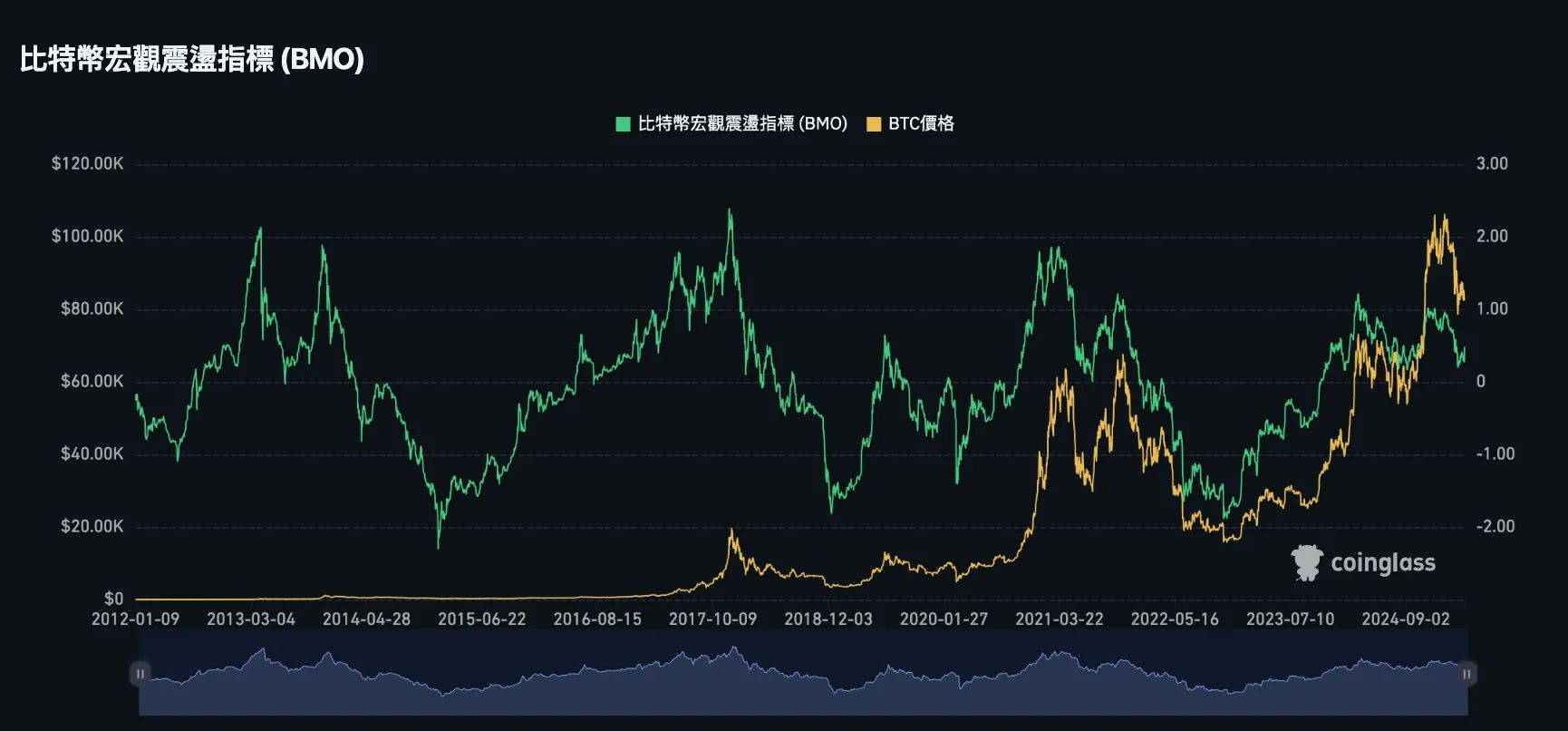This screenshot has height=731, width=1568.
Task: Click the 3.00 label on right axis
Action: point(1492,164)
